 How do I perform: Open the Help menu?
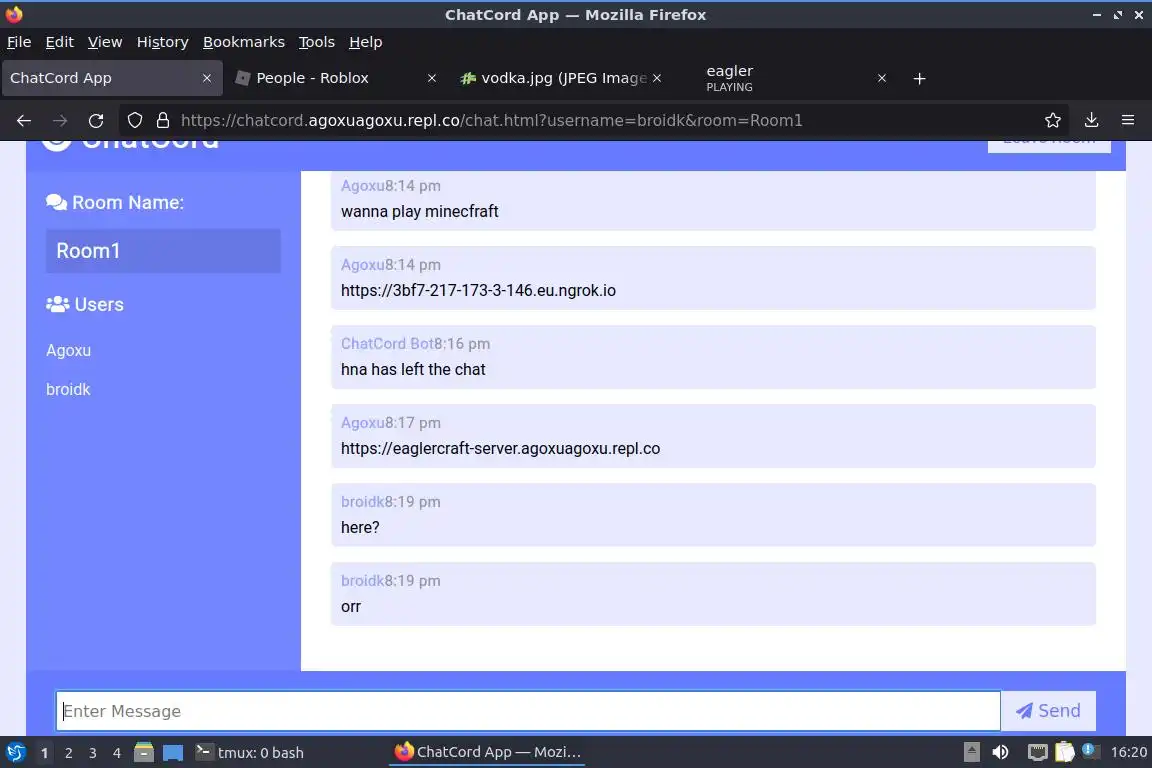[365, 42]
